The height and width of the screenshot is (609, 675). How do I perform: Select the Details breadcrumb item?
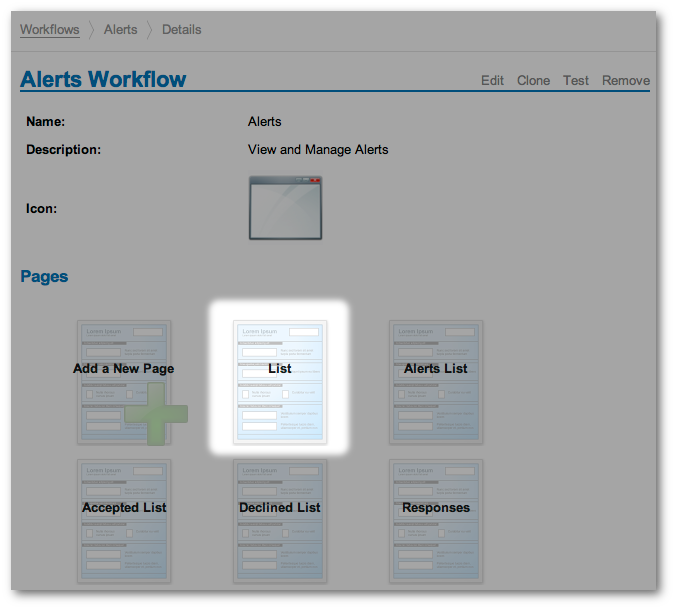coord(182,30)
